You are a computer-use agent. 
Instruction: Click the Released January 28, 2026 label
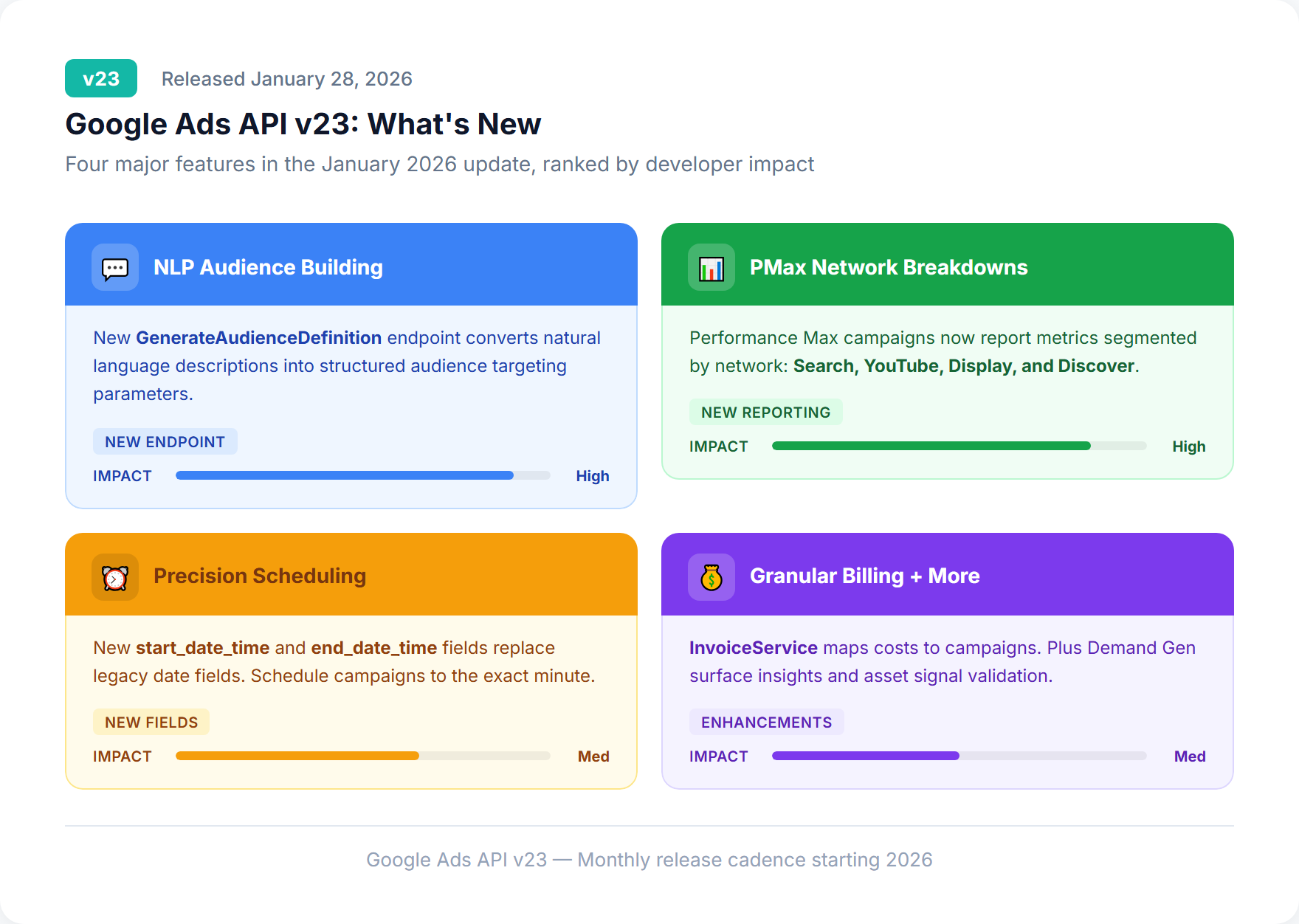(x=287, y=78)
